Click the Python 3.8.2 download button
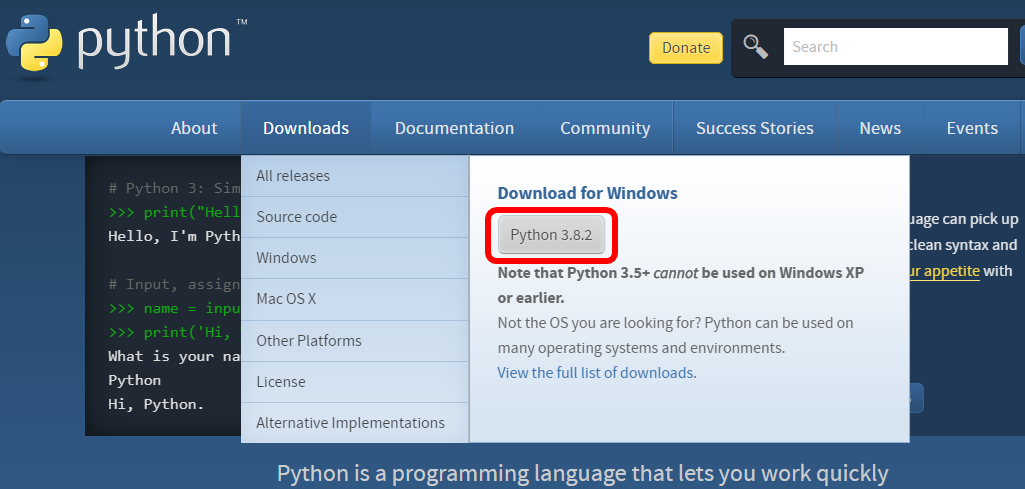This screenshot has height=489, width=1025. coord(551,235)
